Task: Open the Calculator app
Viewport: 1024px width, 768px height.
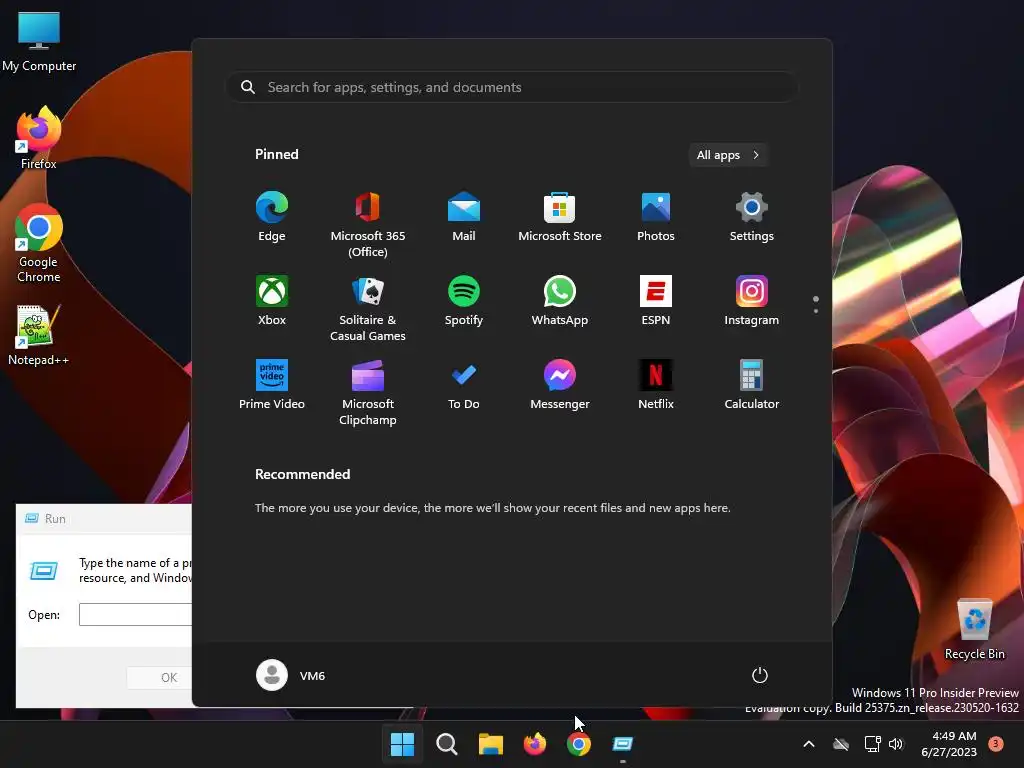Action: point(752,385)
